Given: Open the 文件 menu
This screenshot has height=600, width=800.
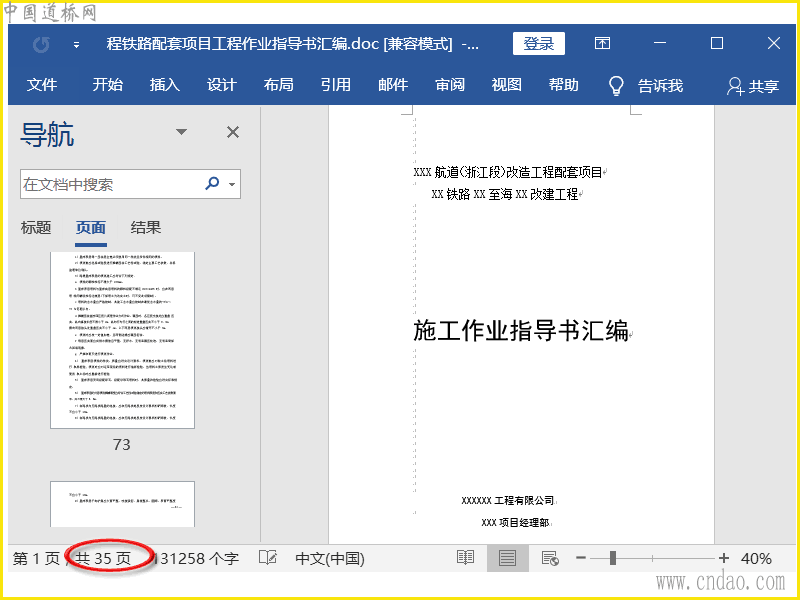Looking at the screenshot, I should pyautogui.click(x=42, y=85).
